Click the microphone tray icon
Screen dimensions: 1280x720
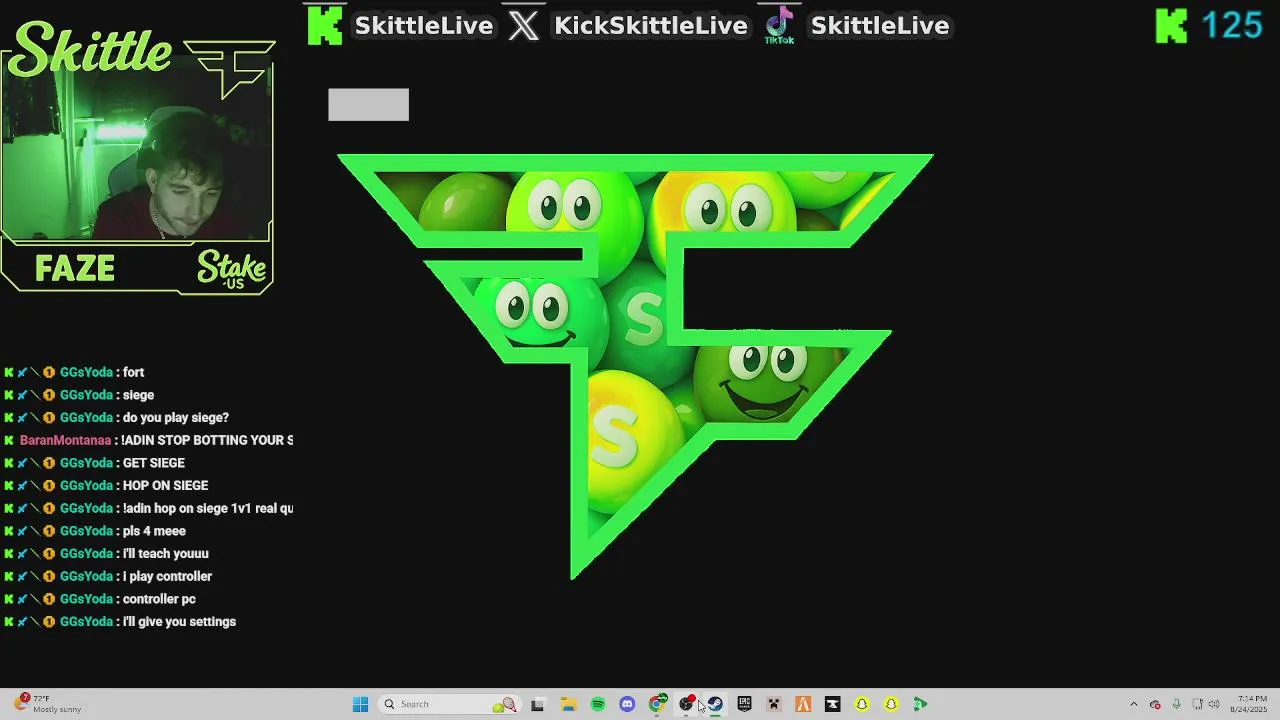1176,704
